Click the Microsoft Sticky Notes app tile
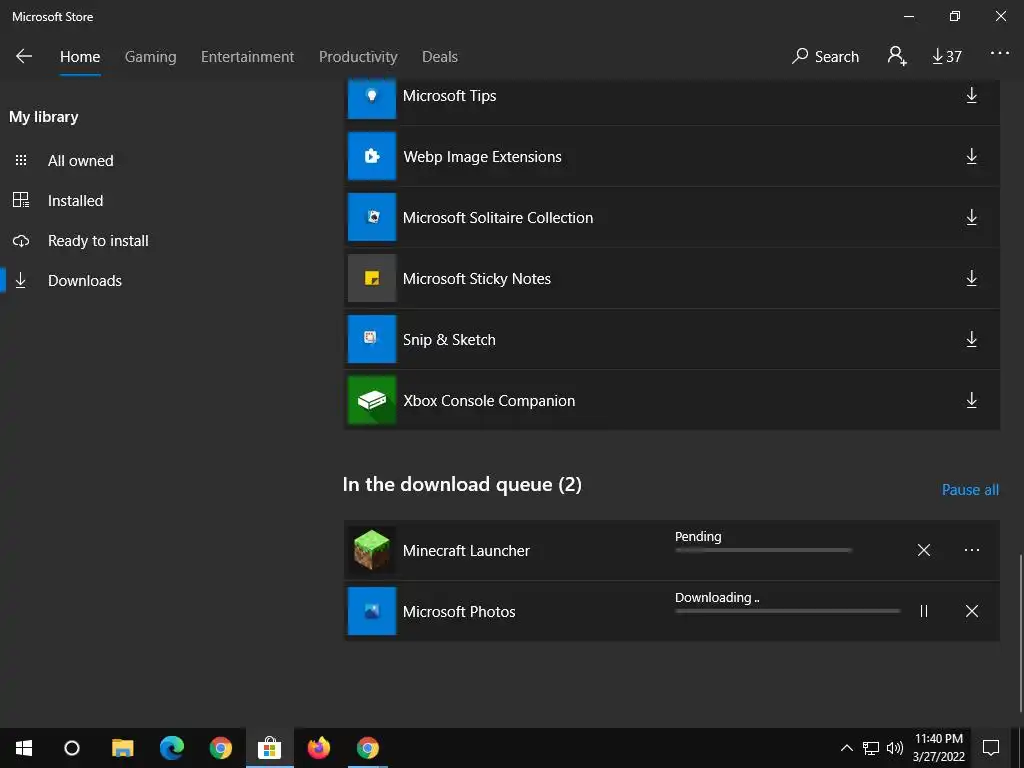 point(372,278)
